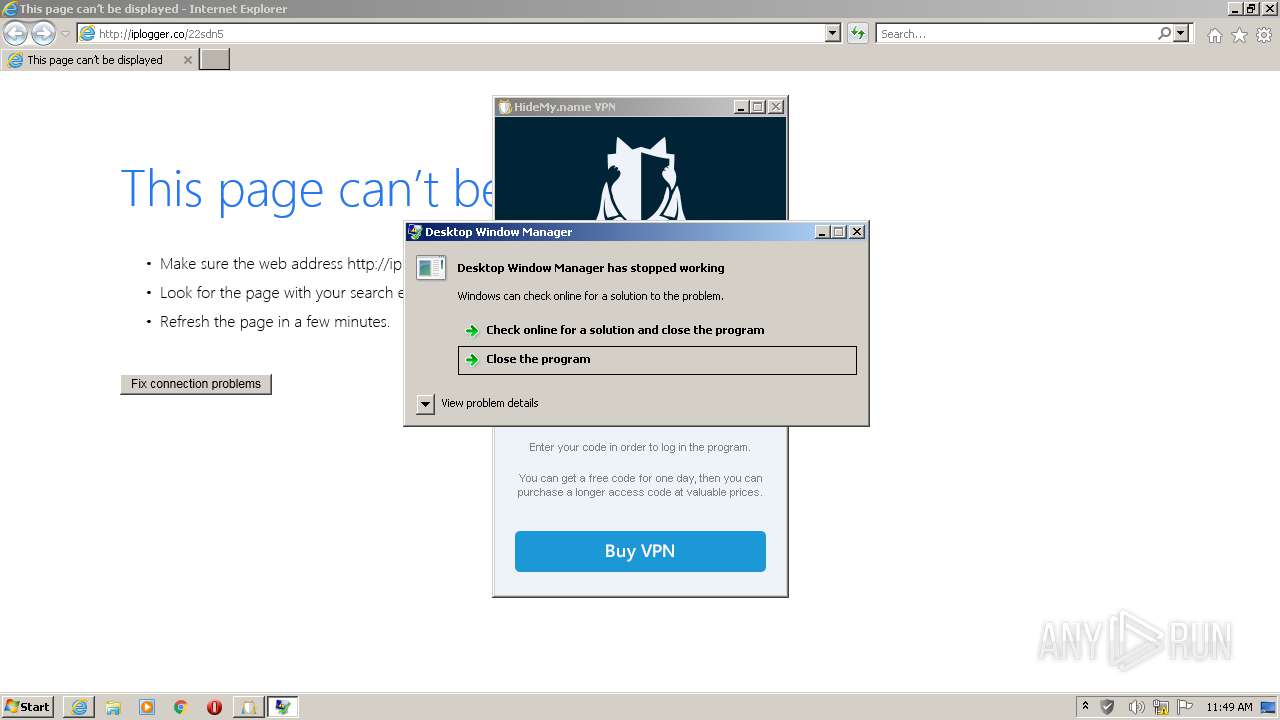Open Google Chrome from the taskbar
This screenshot has width=1280, height=720.
tap(181, 707)
